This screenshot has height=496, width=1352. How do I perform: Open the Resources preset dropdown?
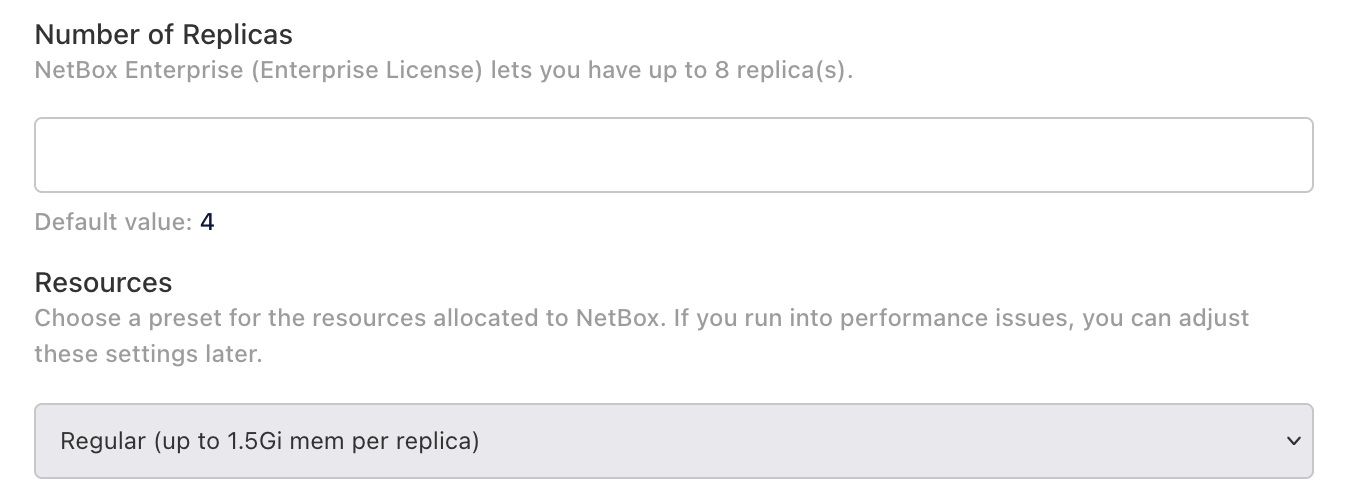673,440
